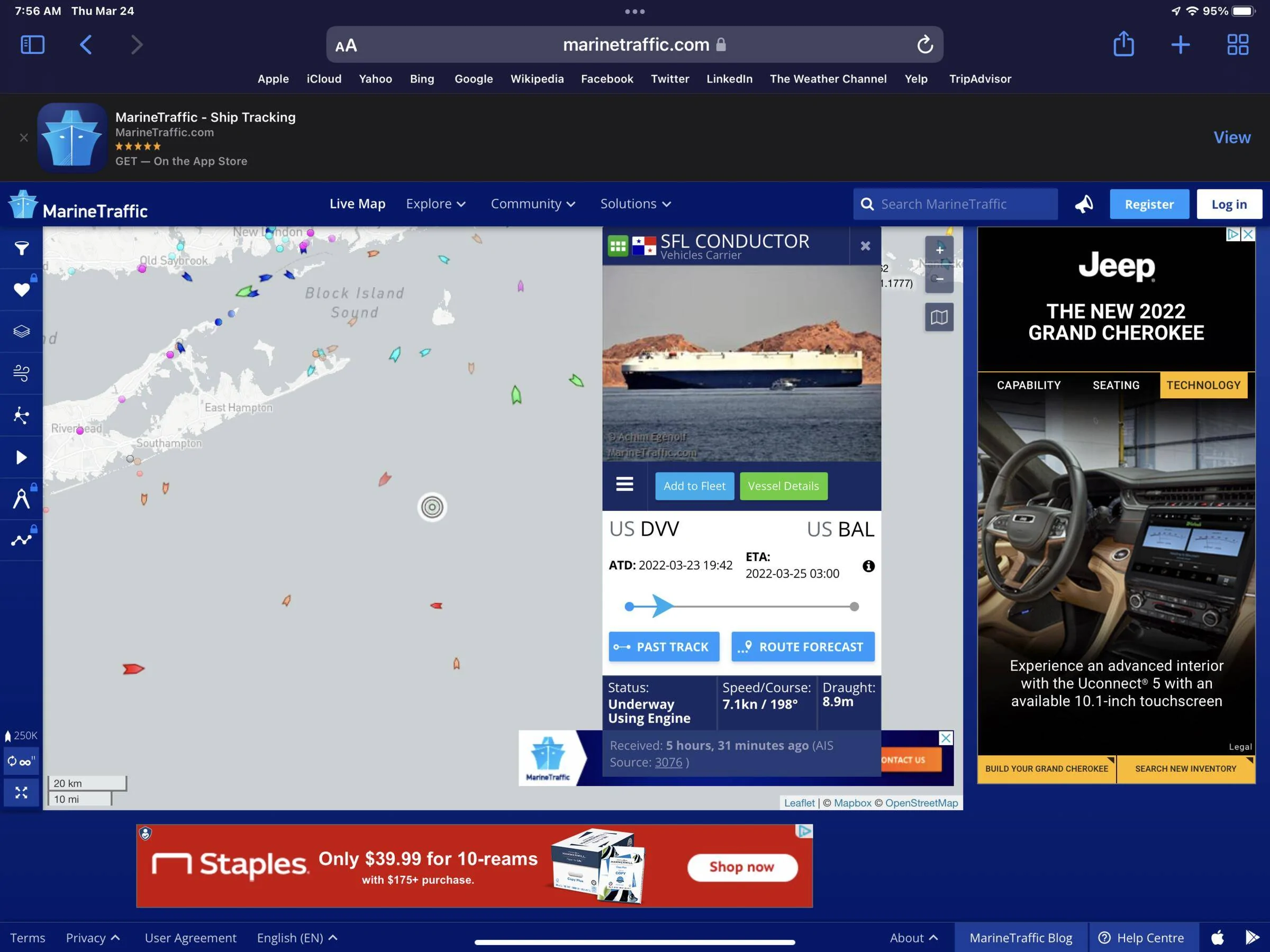Image resolution: width=1270 pixels, height=952 pixels.
Task: Expand the Explore menu
Action: point(436,204)
